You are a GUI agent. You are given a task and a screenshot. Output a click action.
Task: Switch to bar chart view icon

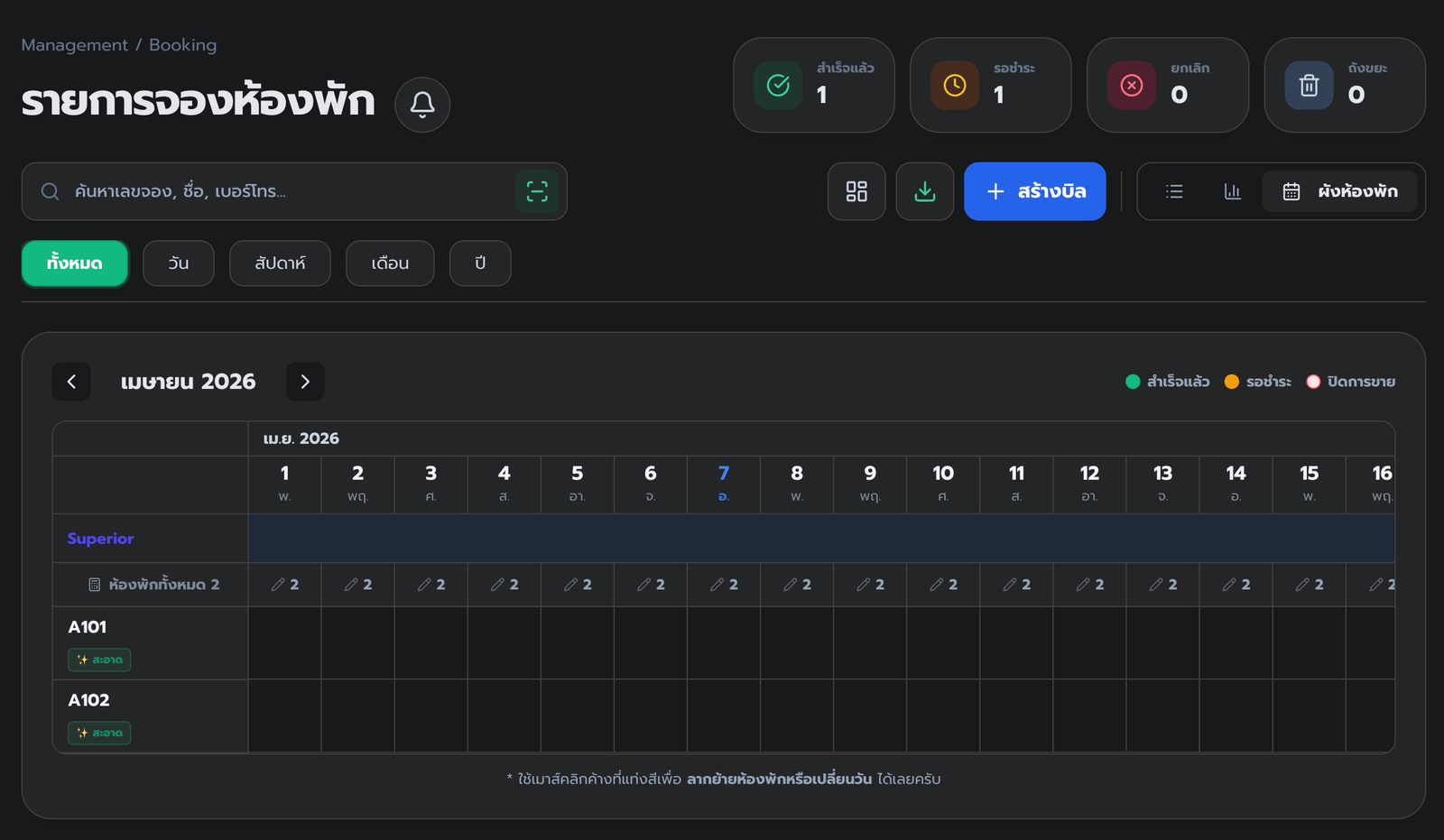coord(1232,191)
